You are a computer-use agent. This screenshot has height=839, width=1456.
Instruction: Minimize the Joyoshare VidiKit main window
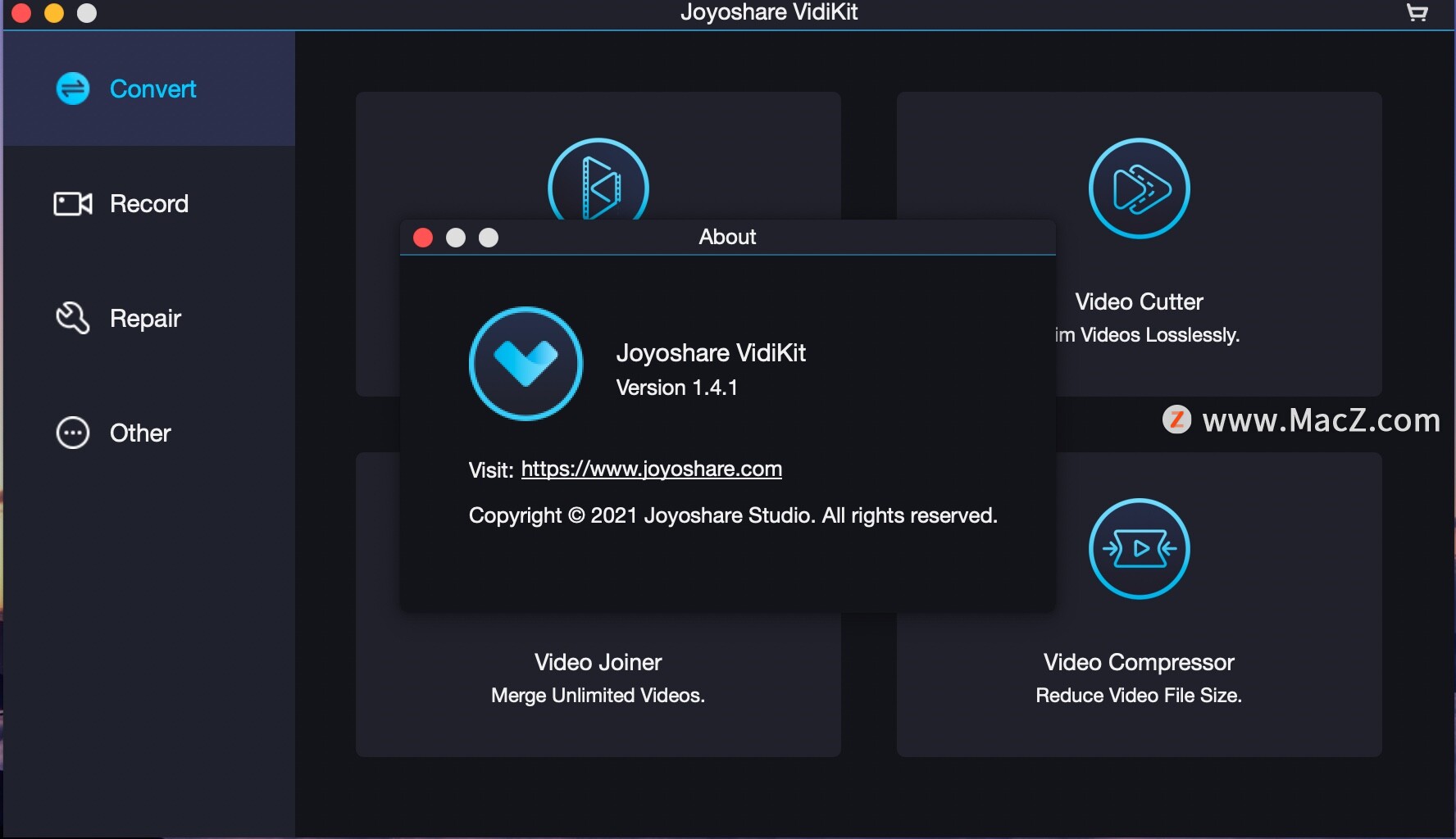coord(54,13)
